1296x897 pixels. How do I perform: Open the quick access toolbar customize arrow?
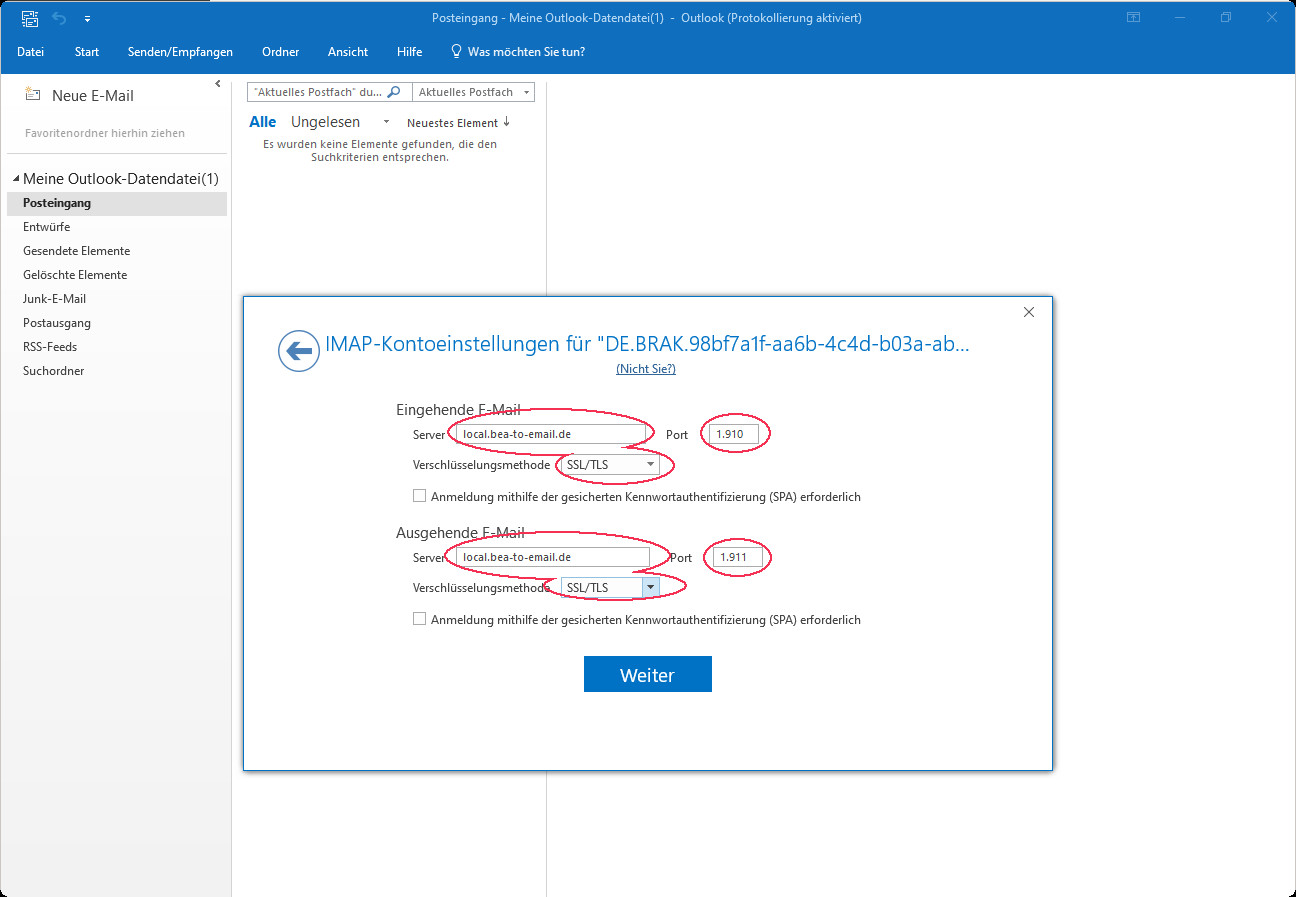(87, 19)
